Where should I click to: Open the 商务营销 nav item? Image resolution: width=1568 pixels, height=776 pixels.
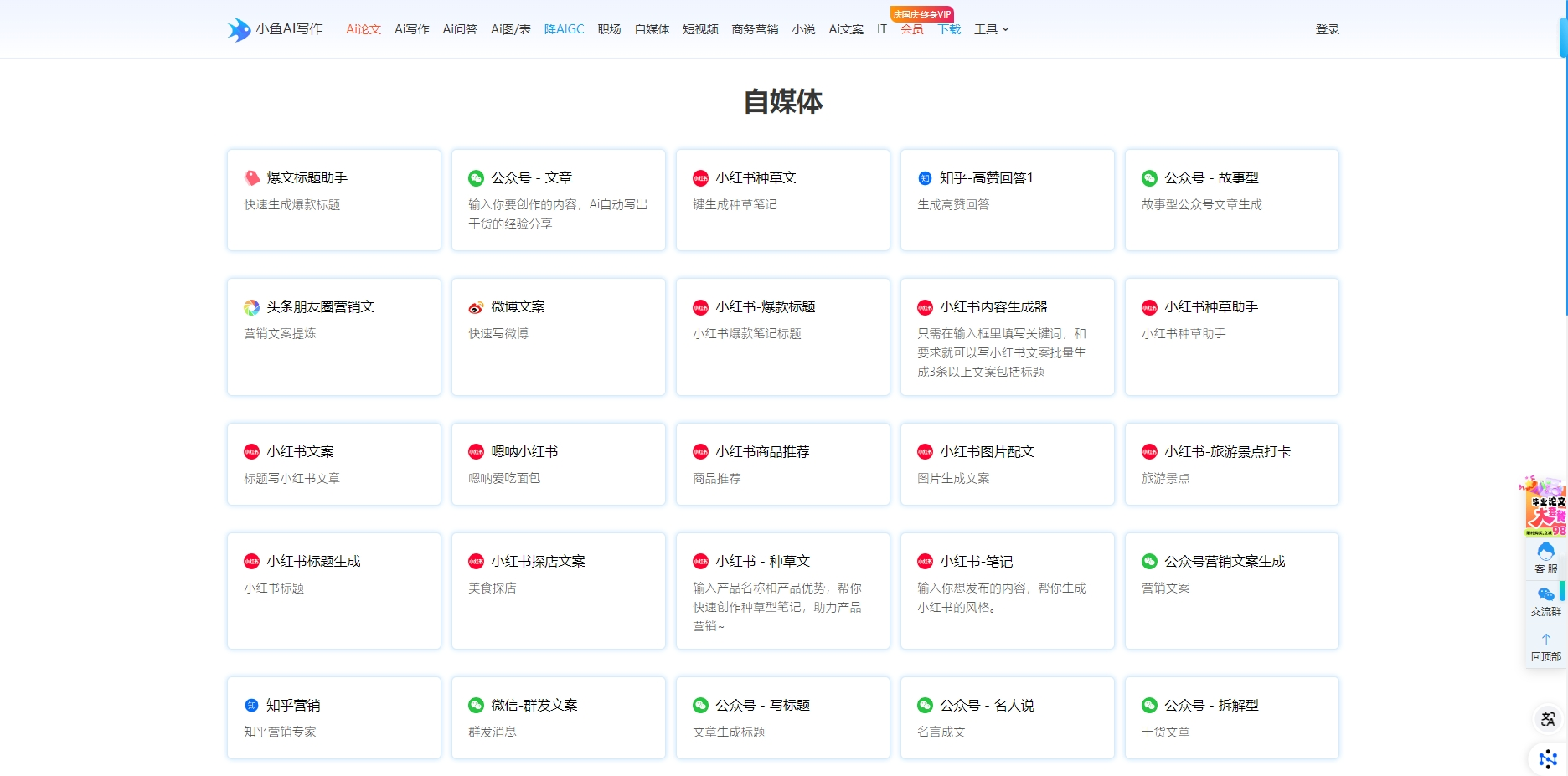[755, 29]
